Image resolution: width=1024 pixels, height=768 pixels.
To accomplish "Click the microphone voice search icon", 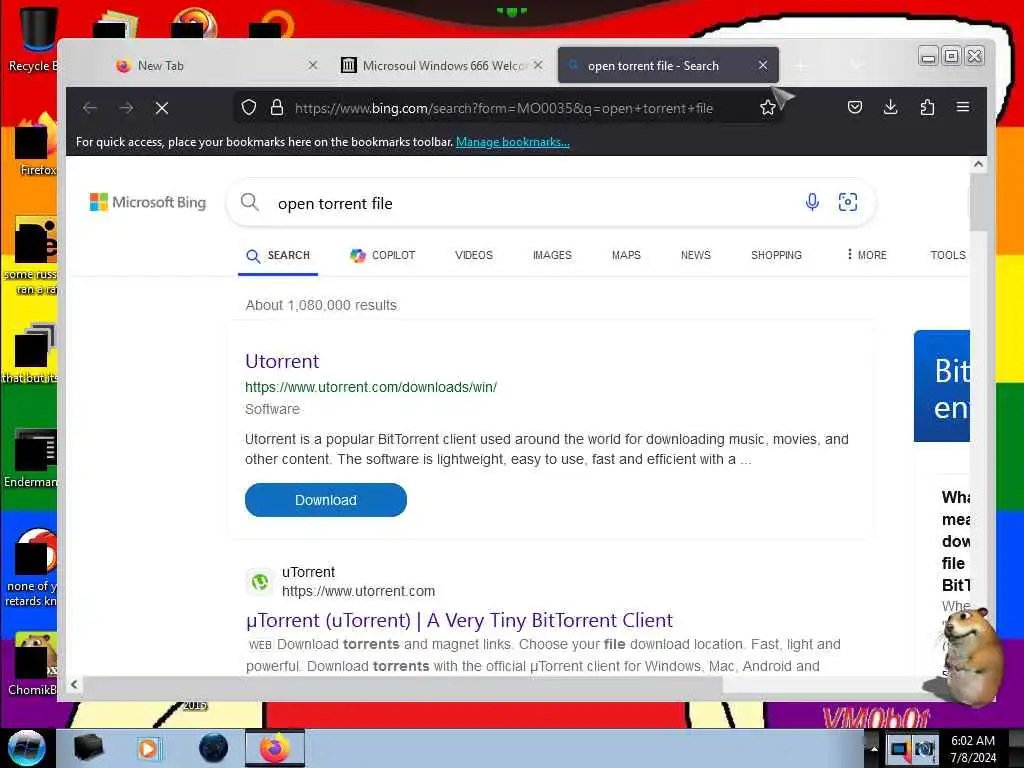I will [812, 202].
